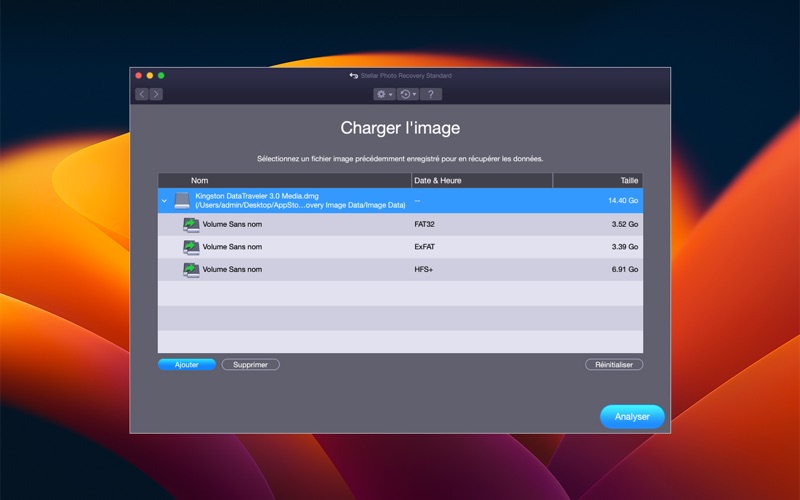
Task: Click the 6.91 Go size value
Action: click(x=625, y=269)
